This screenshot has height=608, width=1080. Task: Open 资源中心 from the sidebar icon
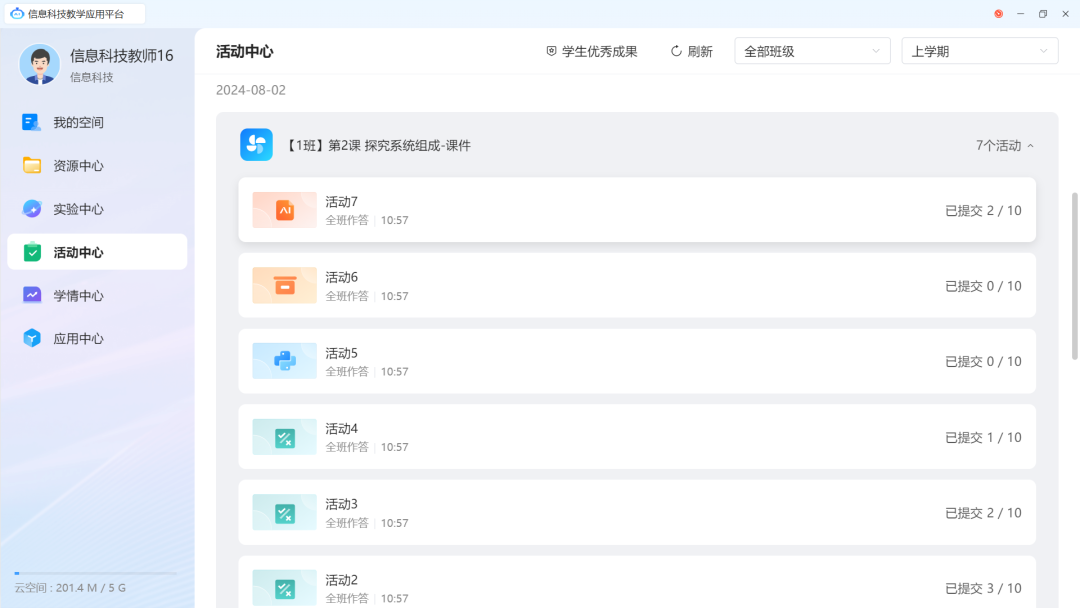pos(27,165)
